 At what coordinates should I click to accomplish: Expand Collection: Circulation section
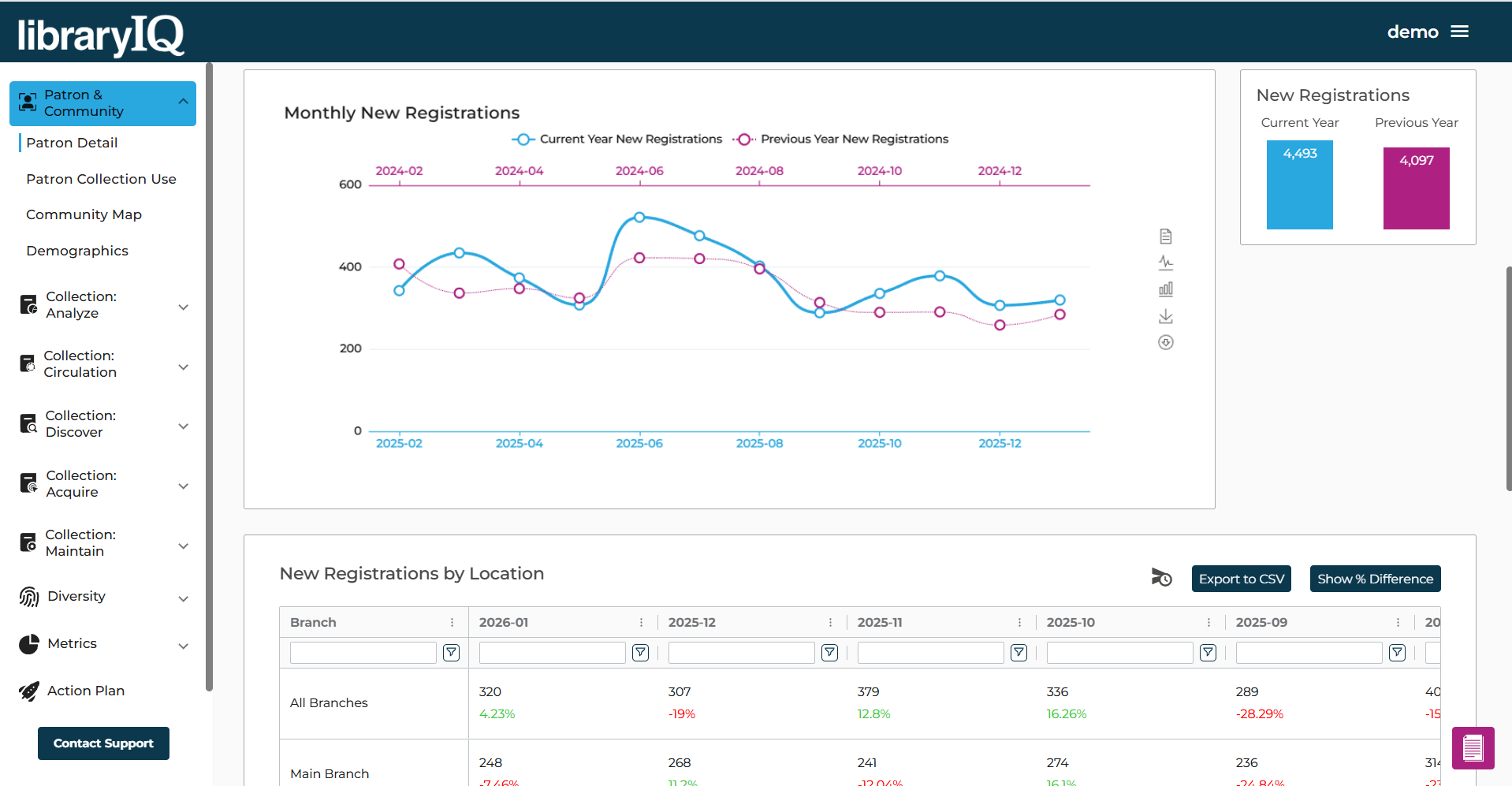(102, 364)
